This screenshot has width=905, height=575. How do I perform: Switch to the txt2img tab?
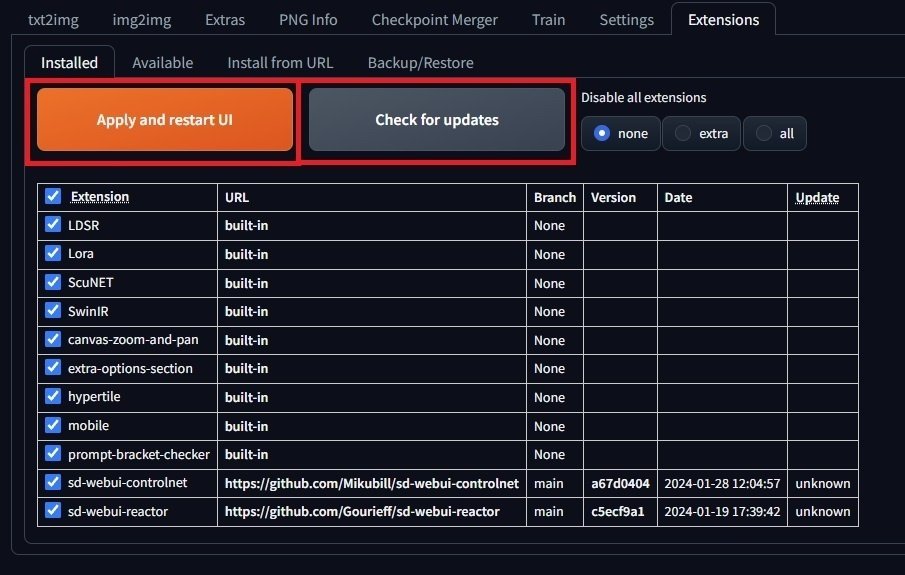click(53, 20)
